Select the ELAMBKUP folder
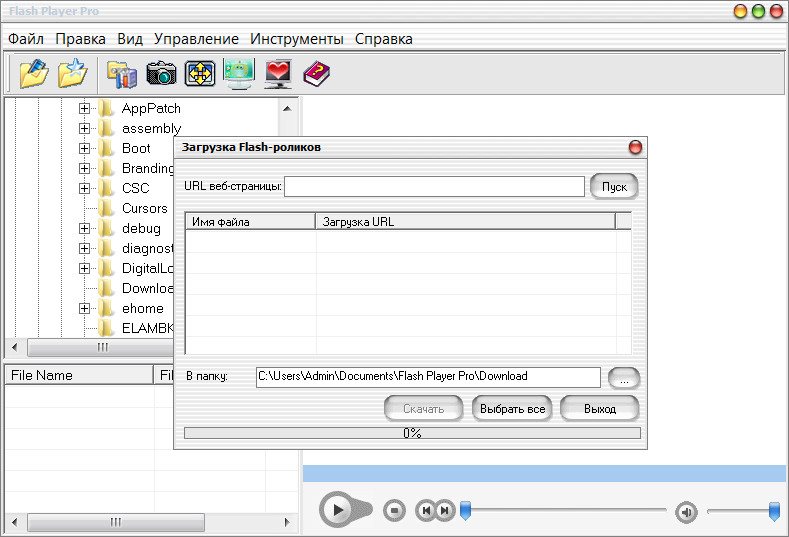 (147, 328)
